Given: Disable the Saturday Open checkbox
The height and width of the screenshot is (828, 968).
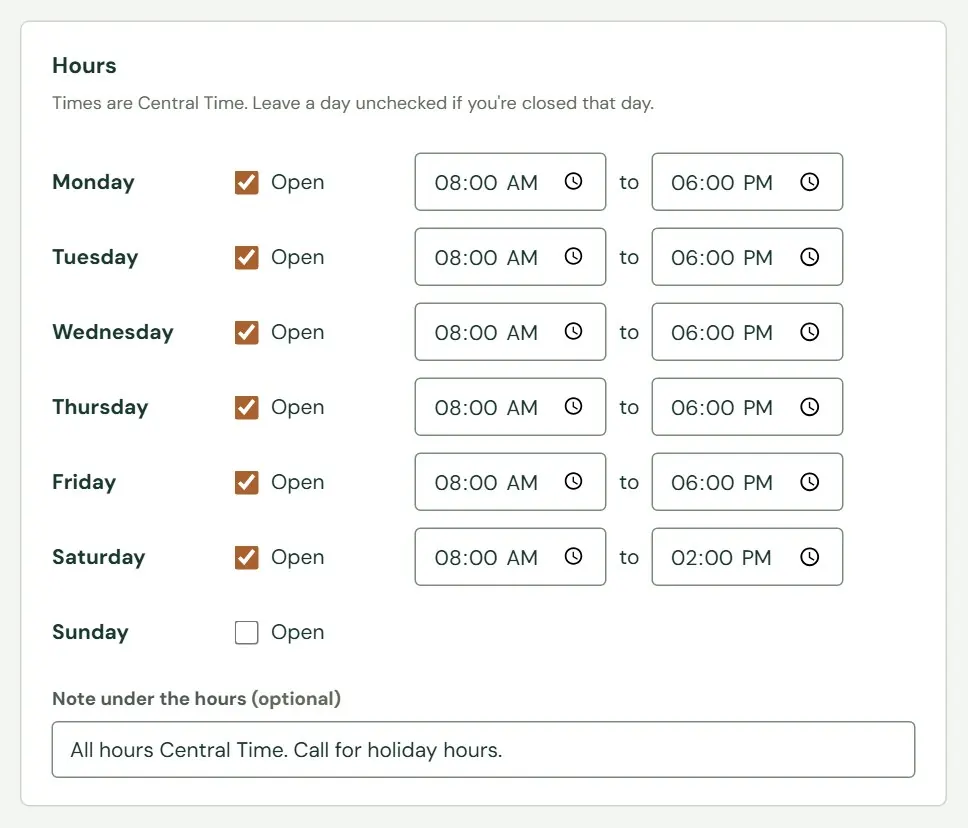Looking at the screenshot, I should click(x=246, y=557).
